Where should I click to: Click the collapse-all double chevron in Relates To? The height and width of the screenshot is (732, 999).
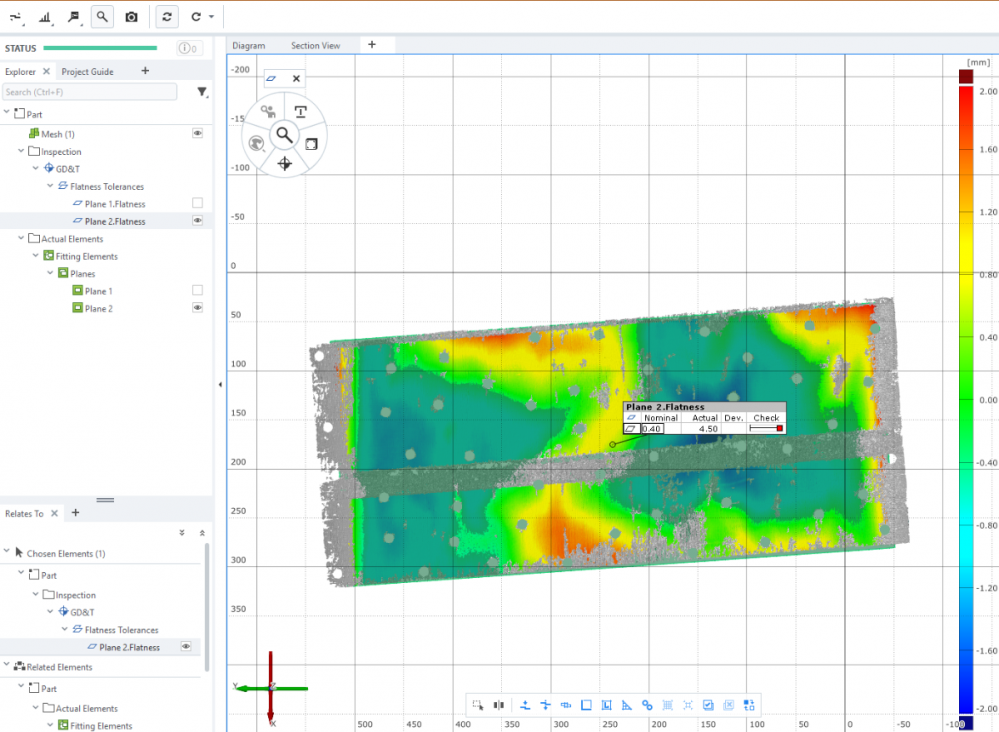[202, 533]
